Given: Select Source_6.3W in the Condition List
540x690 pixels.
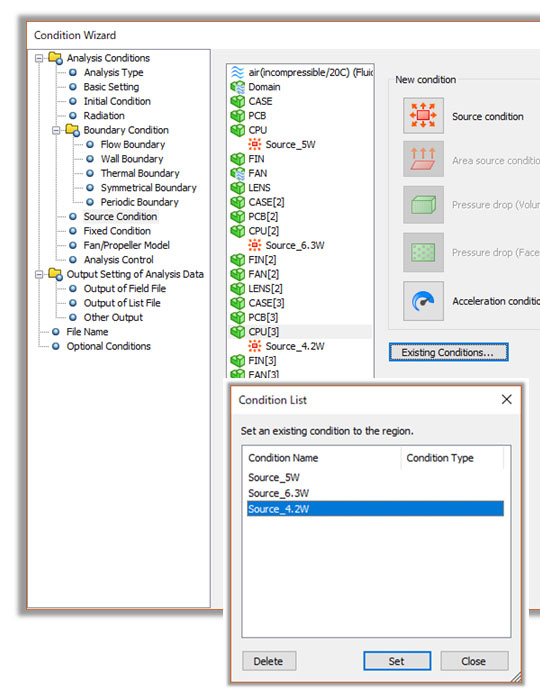Looking at the screenshot, I should (375, 493).
